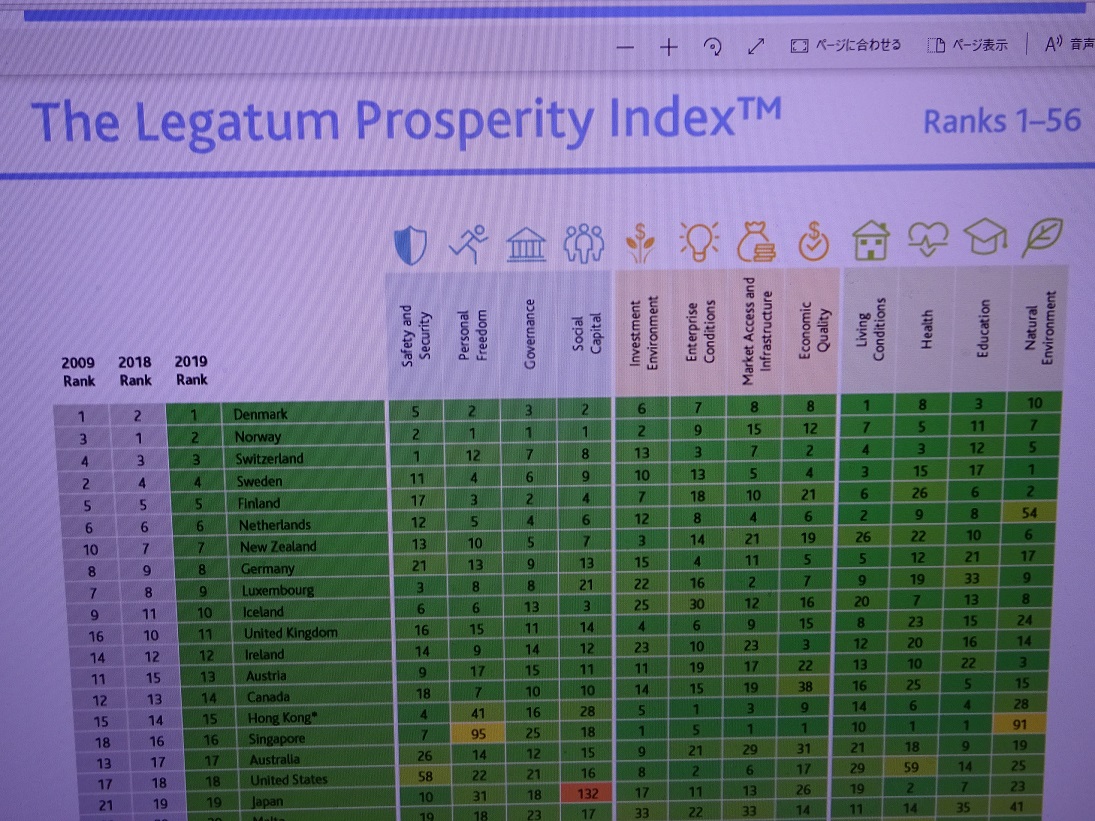The height and width of the screenshot is (821, 1095).
Task: Click the Ranks 1–56 heading
Action: click(x=1002, y=120)
